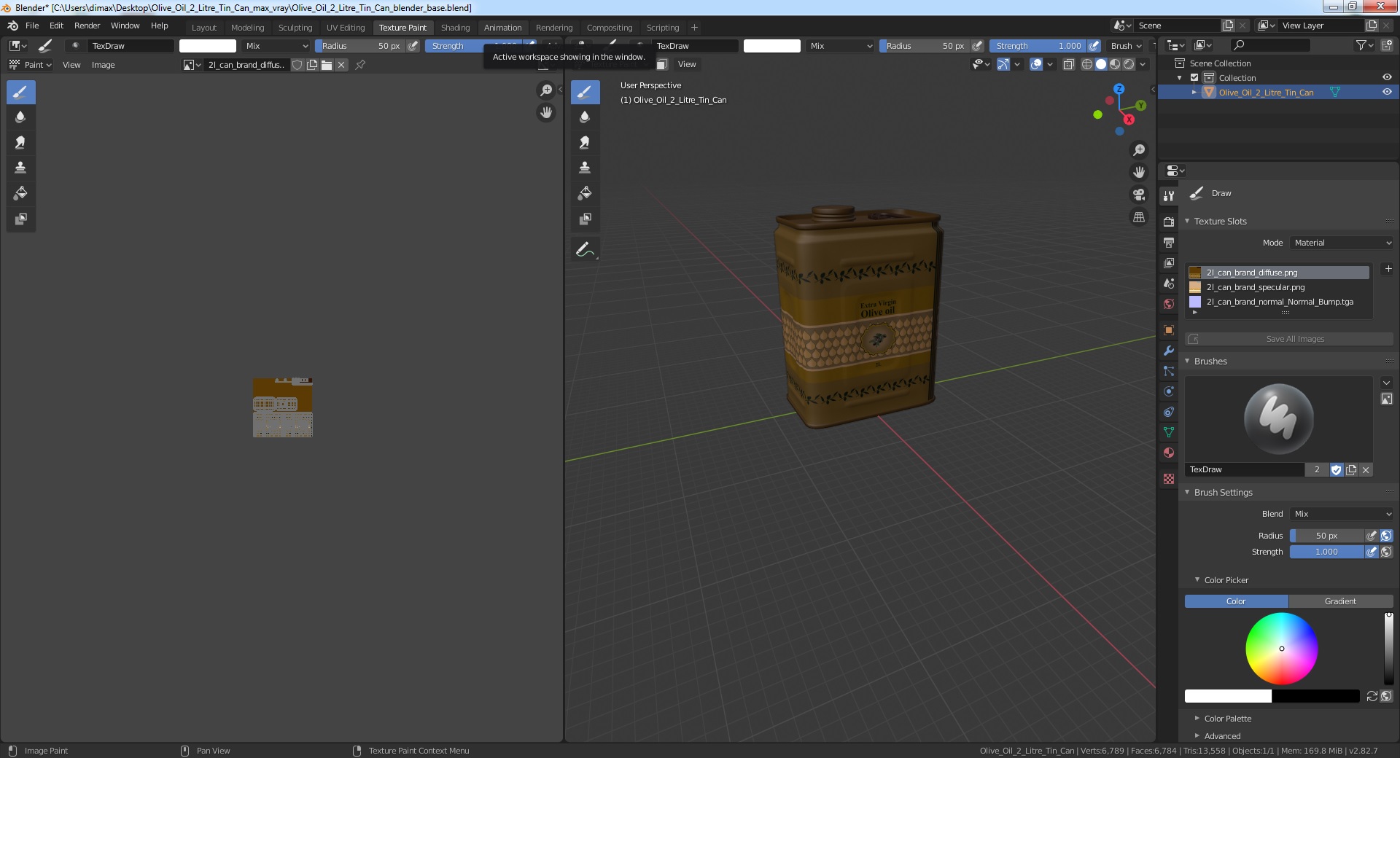Toggle unified strength in brush settings panel

pyautogui.click(x=1386, y=552)
